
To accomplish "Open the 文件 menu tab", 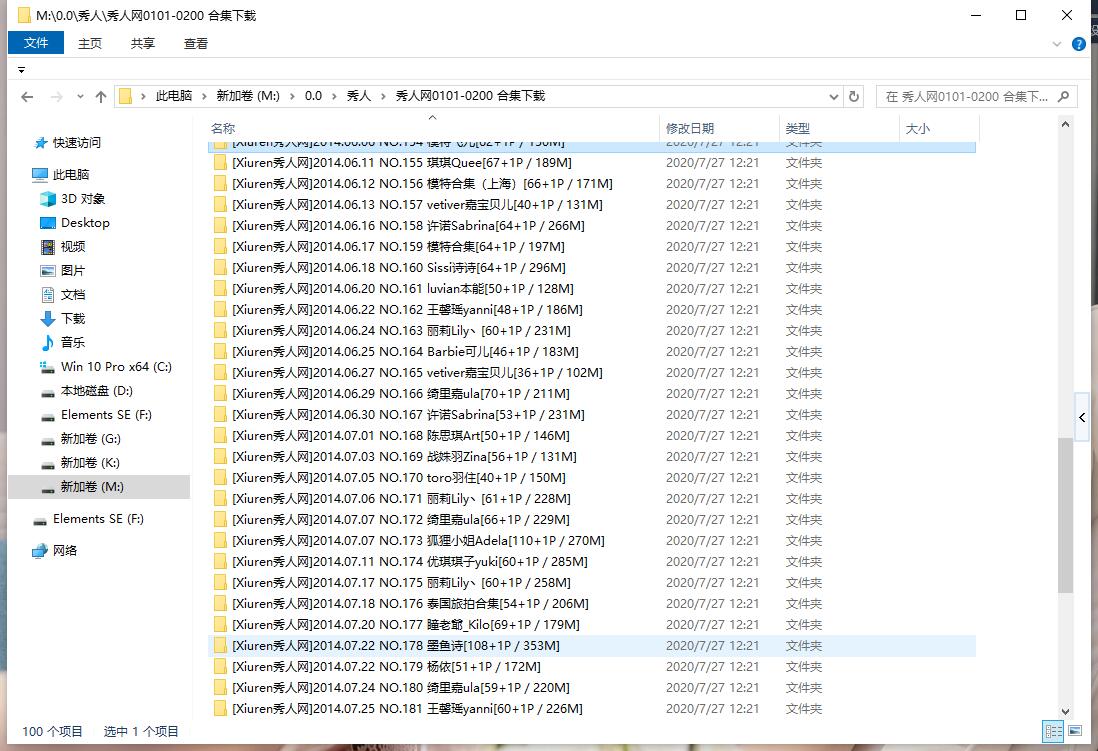I will [x=36, y=43].
